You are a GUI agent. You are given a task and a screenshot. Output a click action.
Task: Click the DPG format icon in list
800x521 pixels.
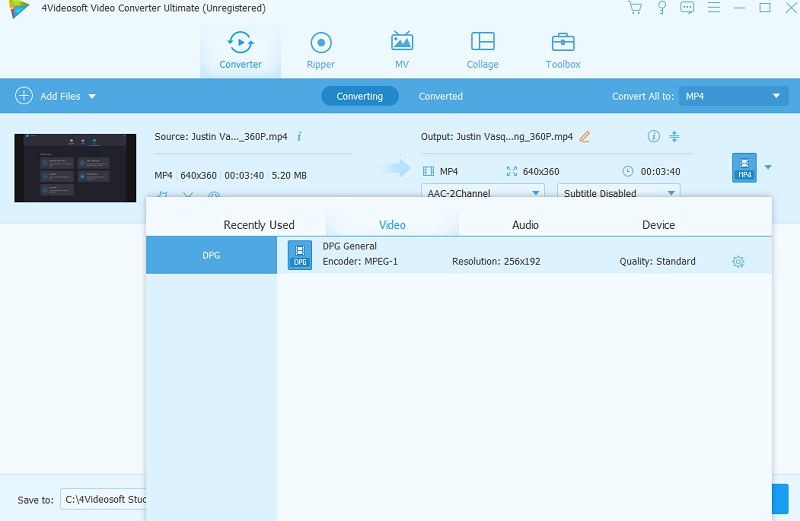point(299,255)
